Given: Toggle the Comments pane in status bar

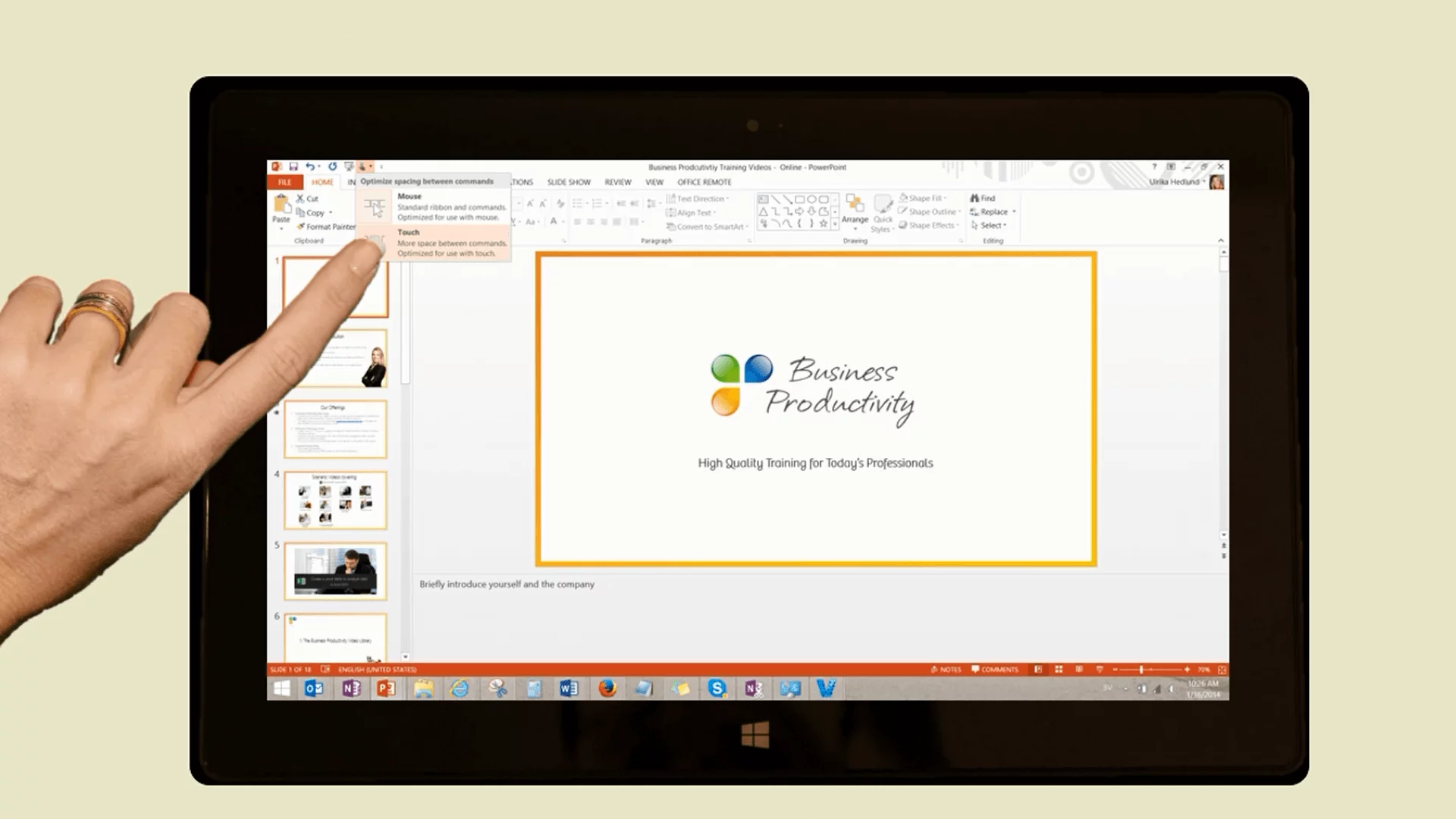Looking at the screenshot, I should [x=995, y=670].
